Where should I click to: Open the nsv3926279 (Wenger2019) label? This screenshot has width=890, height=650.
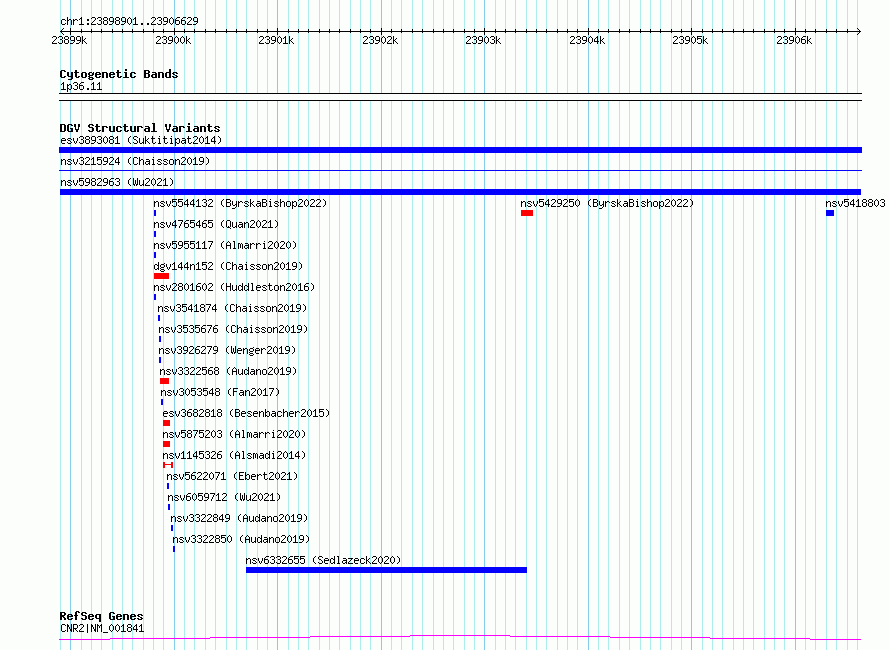(227, 350)
